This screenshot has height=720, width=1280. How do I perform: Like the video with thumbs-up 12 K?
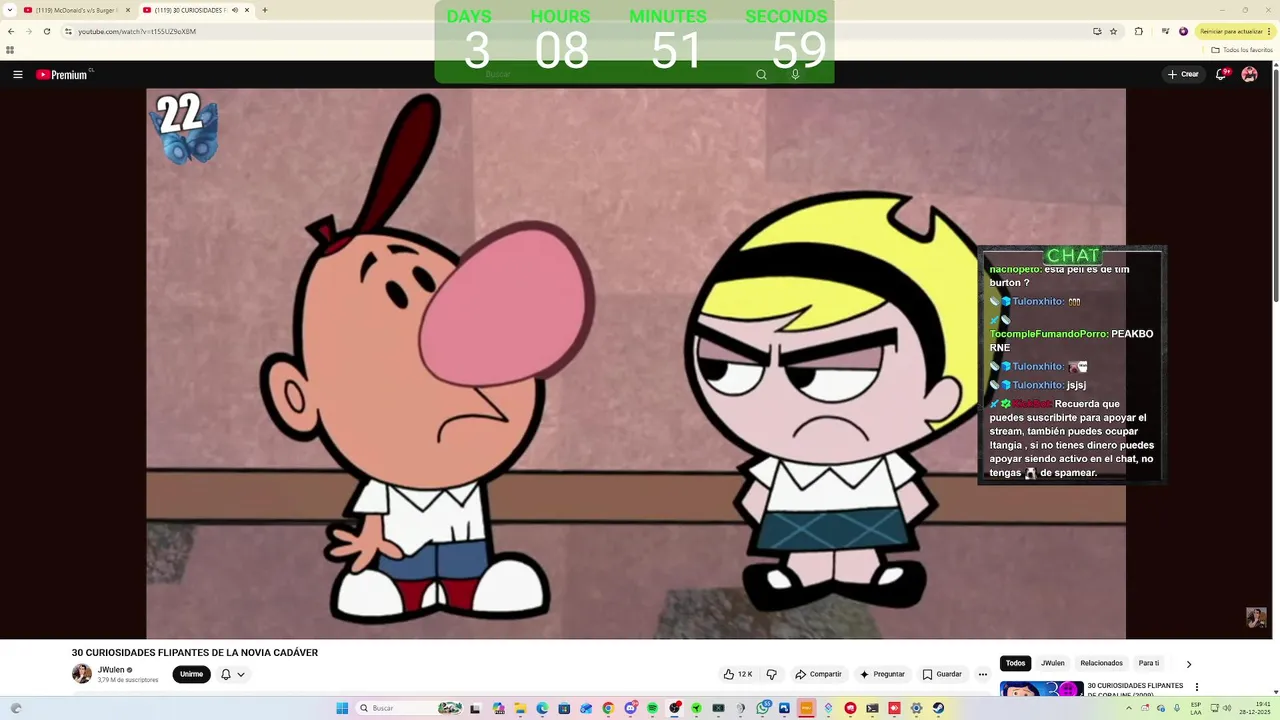738,674
